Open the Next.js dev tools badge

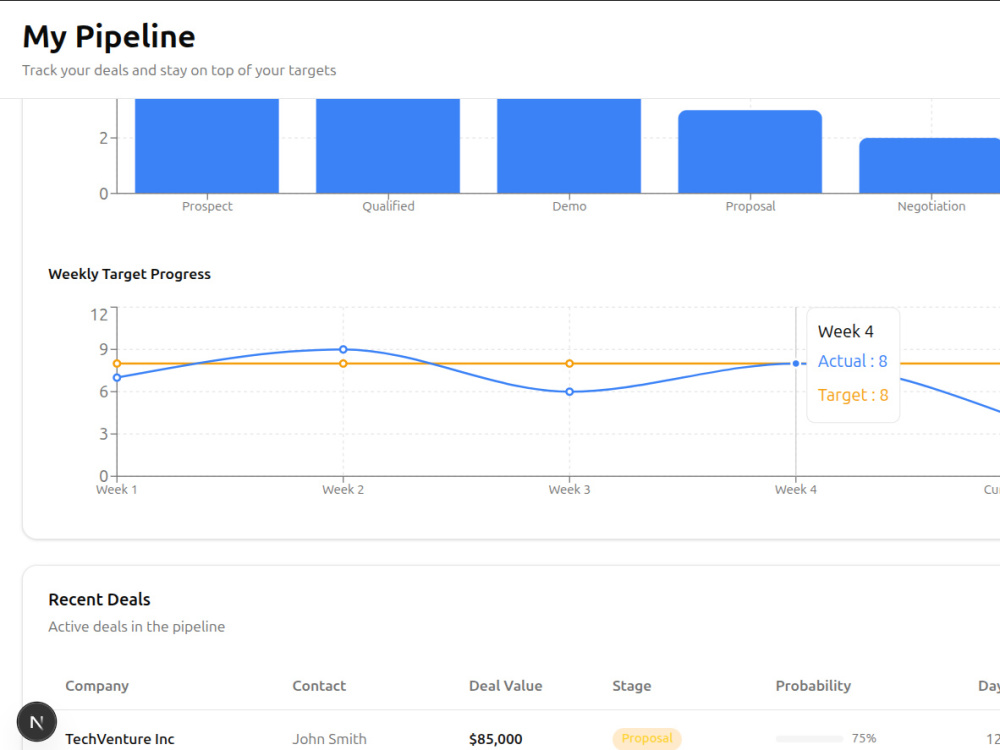37,722
